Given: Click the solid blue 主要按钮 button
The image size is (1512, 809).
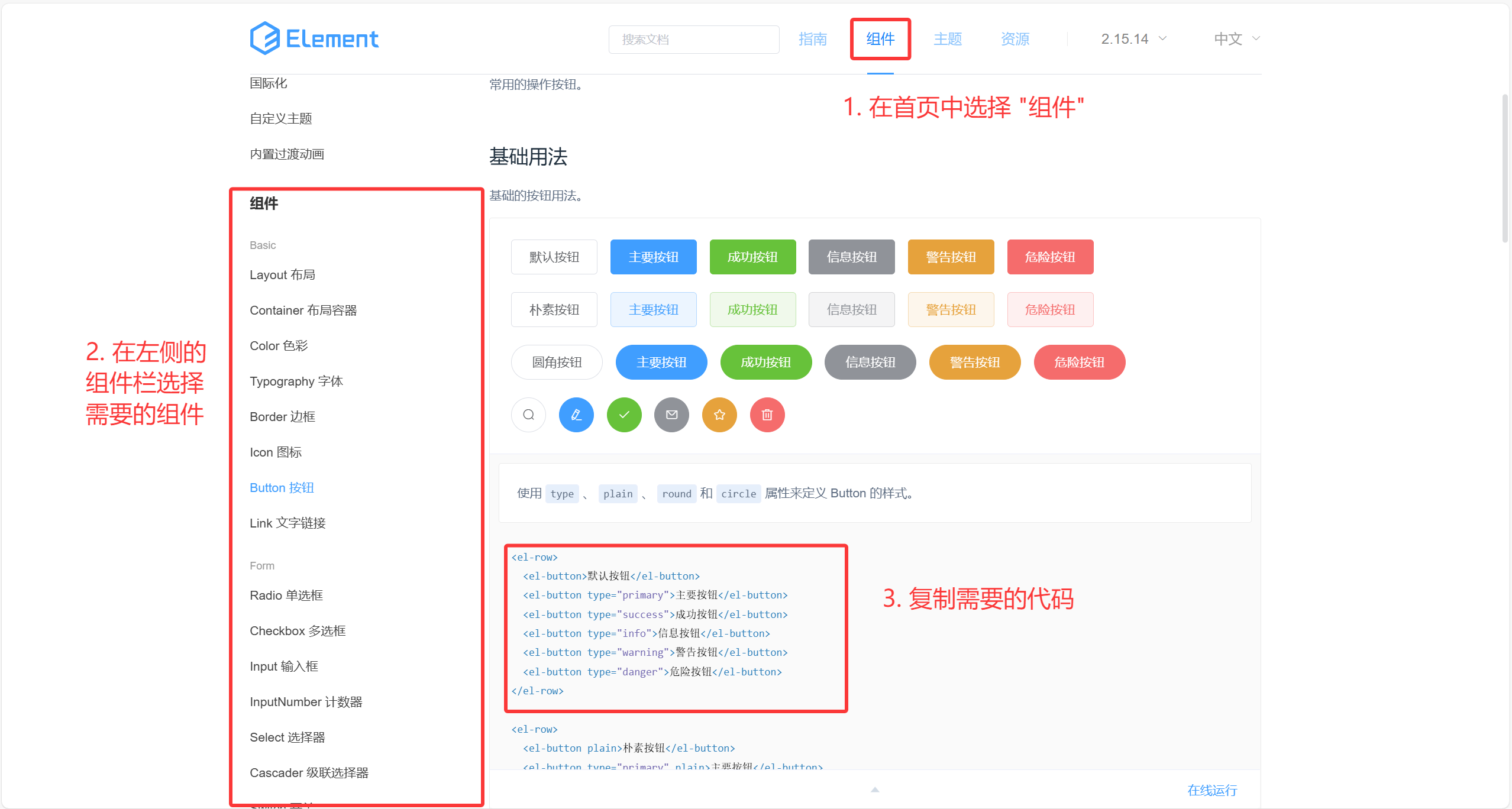Looking at the screenshot, I should coord(653,257).
